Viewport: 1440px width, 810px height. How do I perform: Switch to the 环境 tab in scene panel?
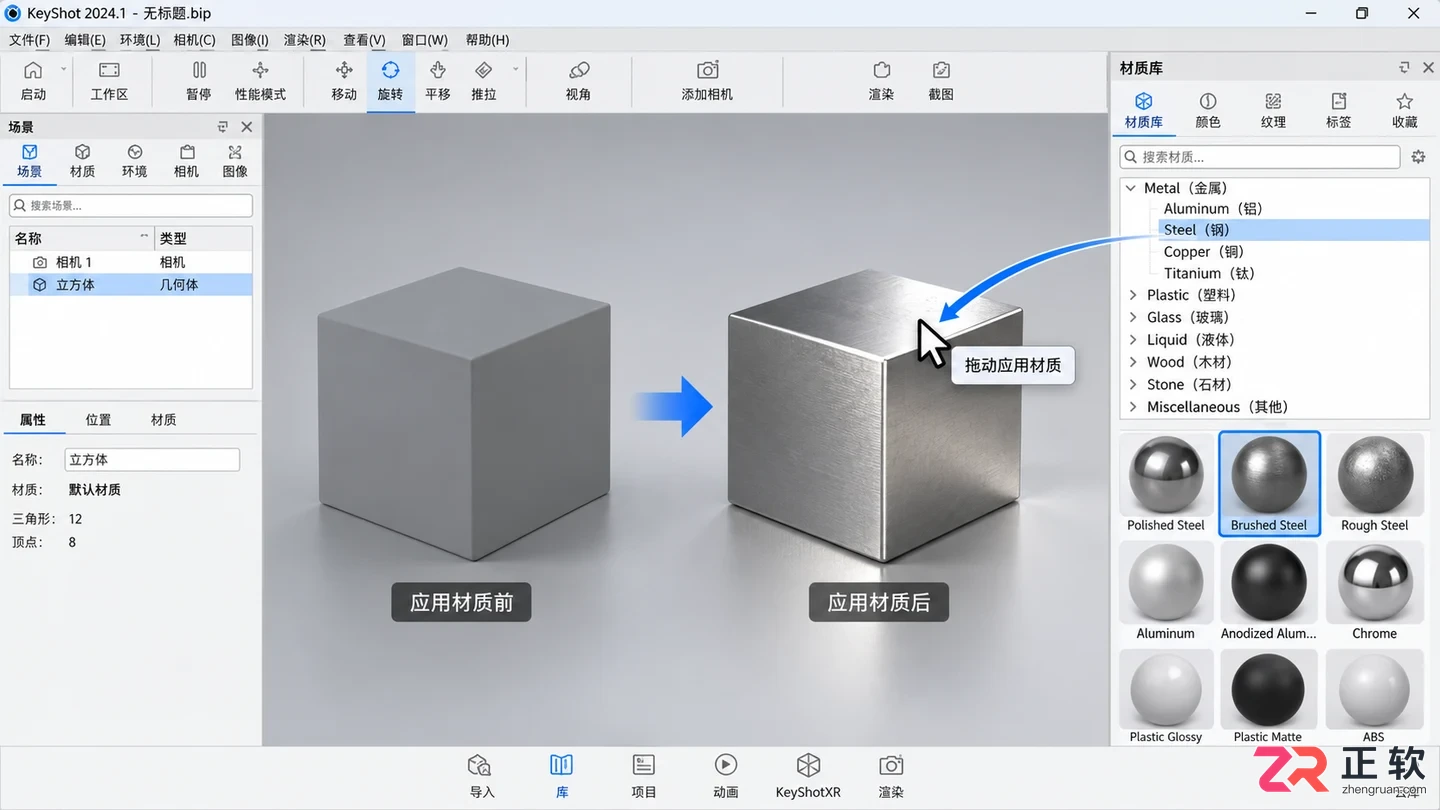tap(134, 161)
